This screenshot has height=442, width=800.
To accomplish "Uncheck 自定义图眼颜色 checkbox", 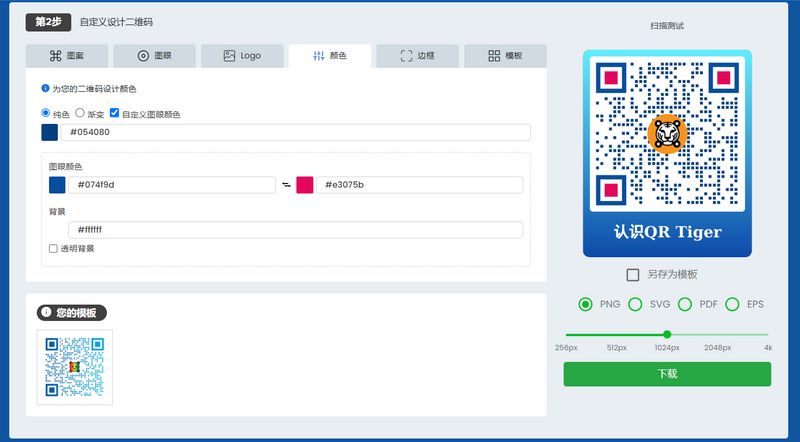I will coord(114,113).
